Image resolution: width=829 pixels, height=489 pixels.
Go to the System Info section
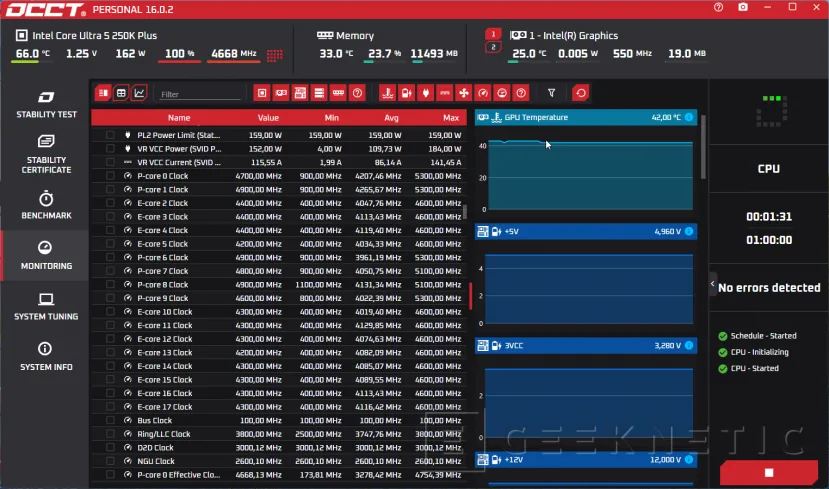(46, 356)
